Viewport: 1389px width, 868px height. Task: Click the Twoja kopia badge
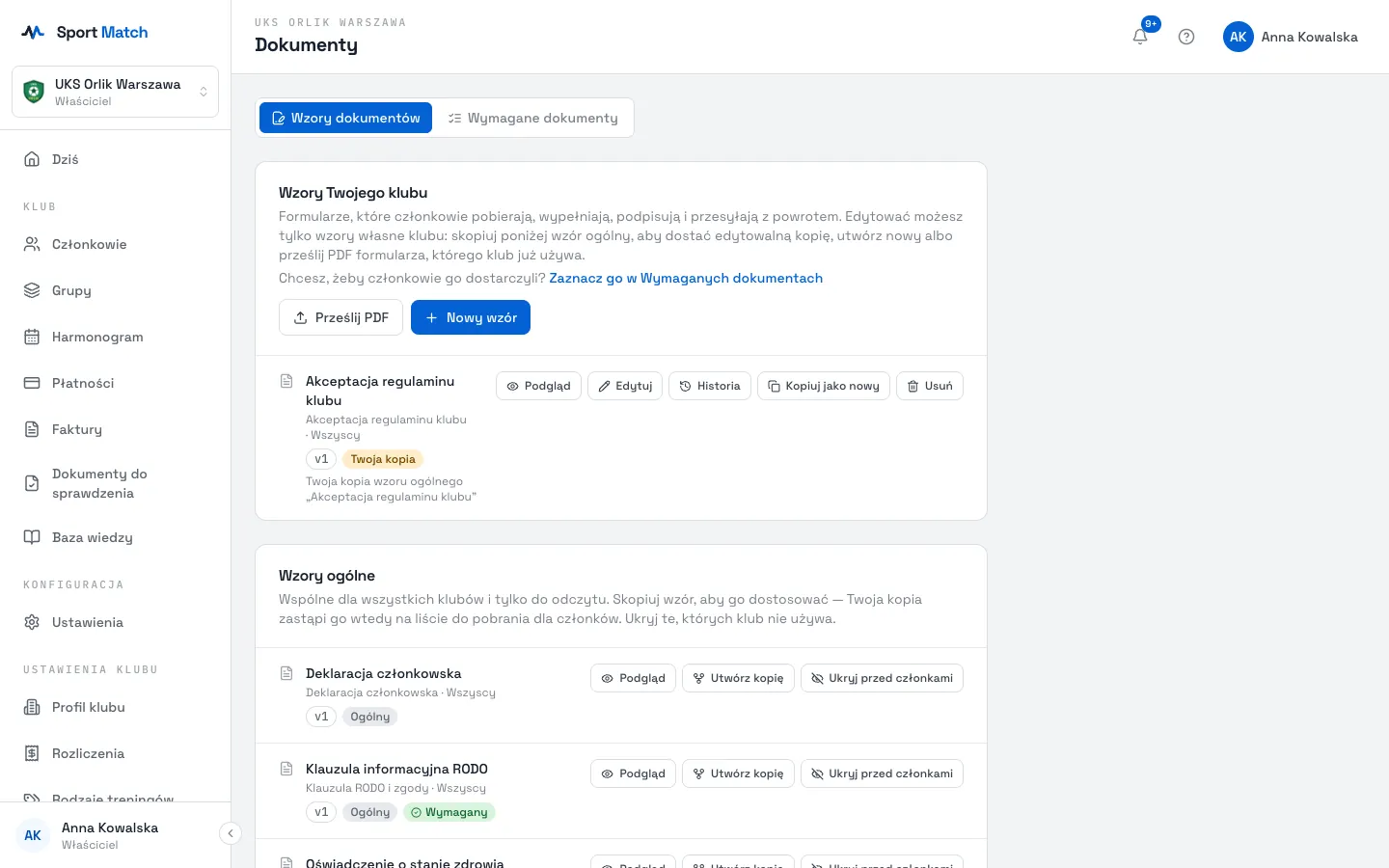tap(383, 459)
